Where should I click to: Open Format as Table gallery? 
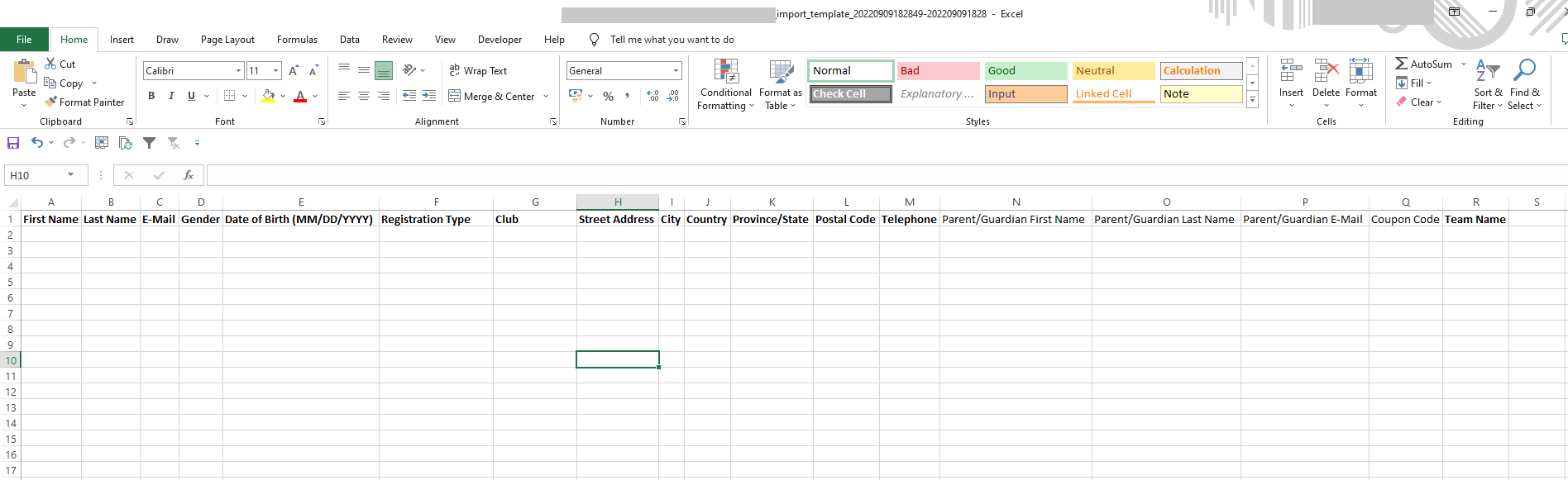(780, 84)
